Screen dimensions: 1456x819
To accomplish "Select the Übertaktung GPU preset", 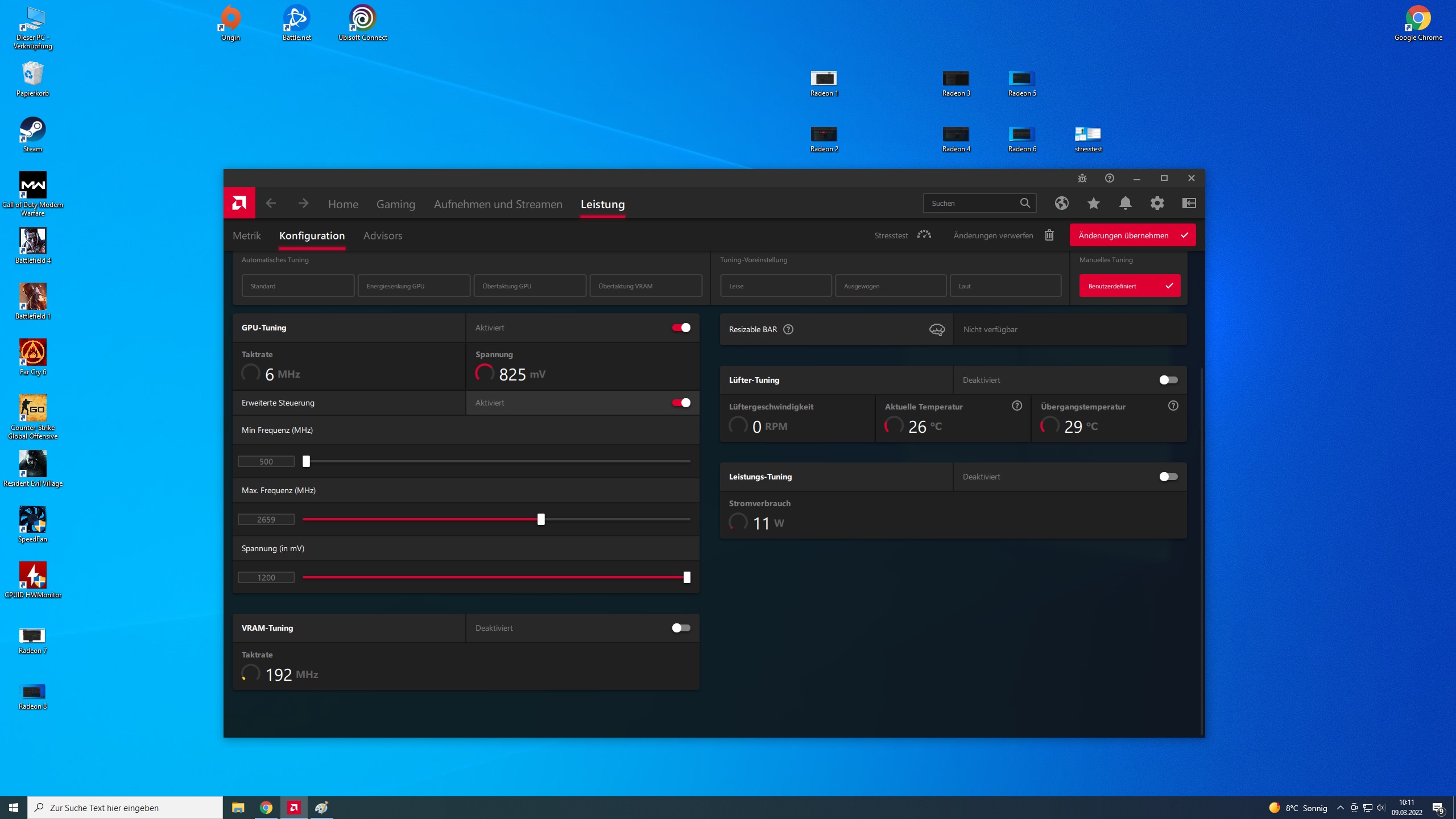I will (x=530, y=286).
